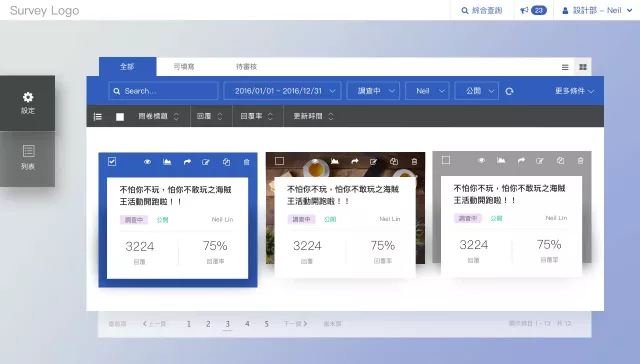Go to page 4 in pagination
Viewport: 640px width, 364px height.
point(247,324)
